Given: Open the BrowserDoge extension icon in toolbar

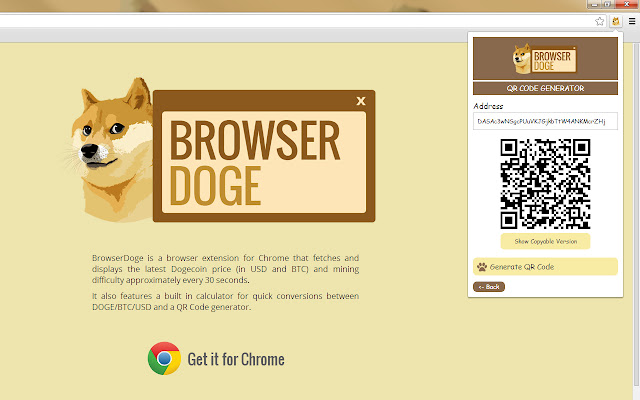Looking at the screenshot, I should pyautogui.click(x=616, y=21).
